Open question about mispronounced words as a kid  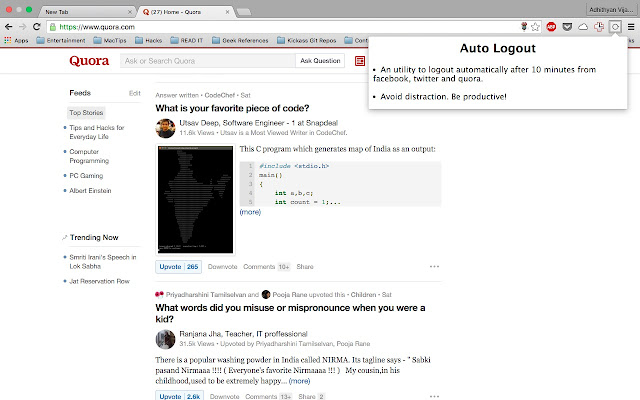[290, 313]
